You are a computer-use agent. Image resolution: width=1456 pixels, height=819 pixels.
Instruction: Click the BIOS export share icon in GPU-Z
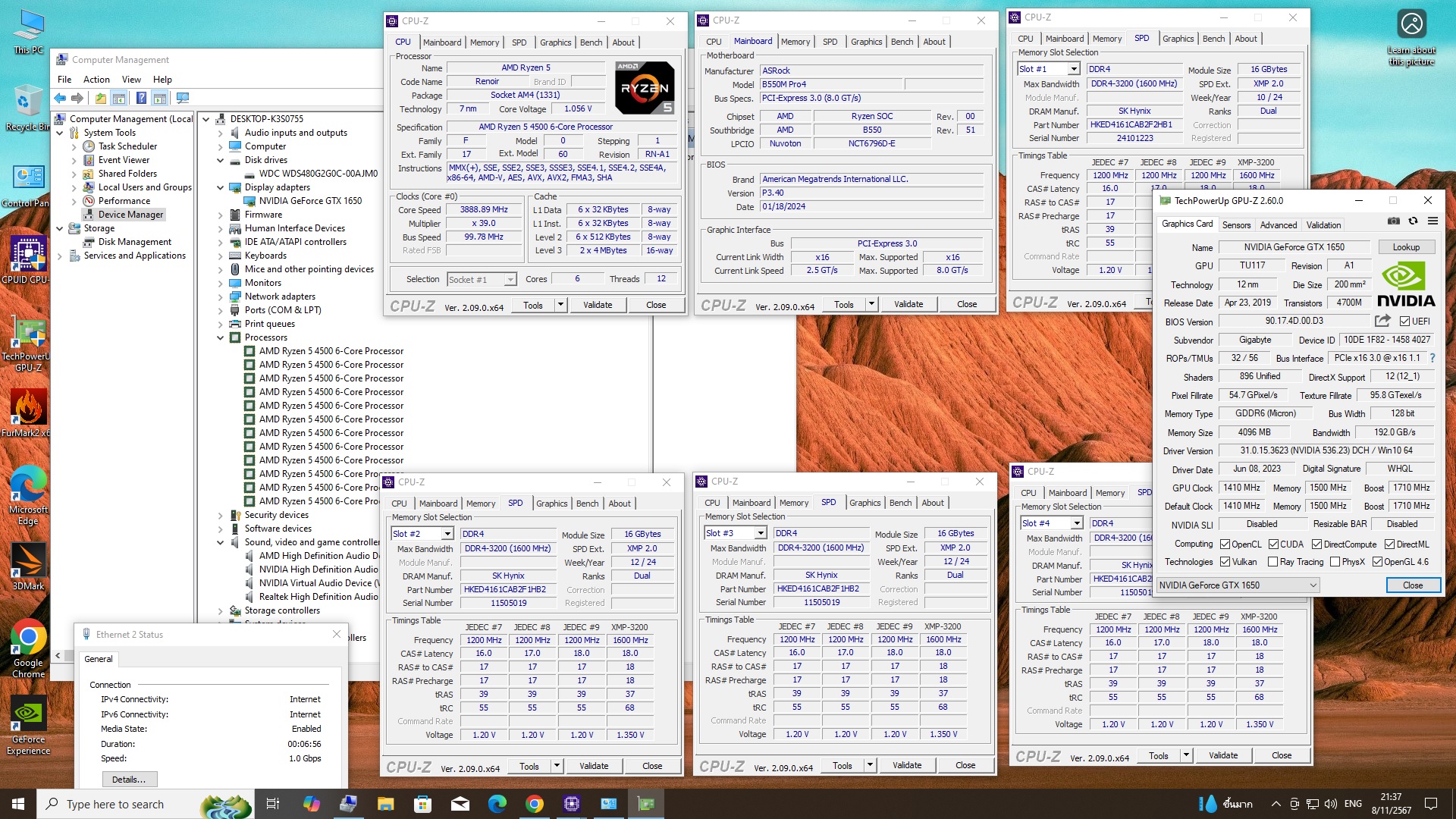(x=1382, y=321)
